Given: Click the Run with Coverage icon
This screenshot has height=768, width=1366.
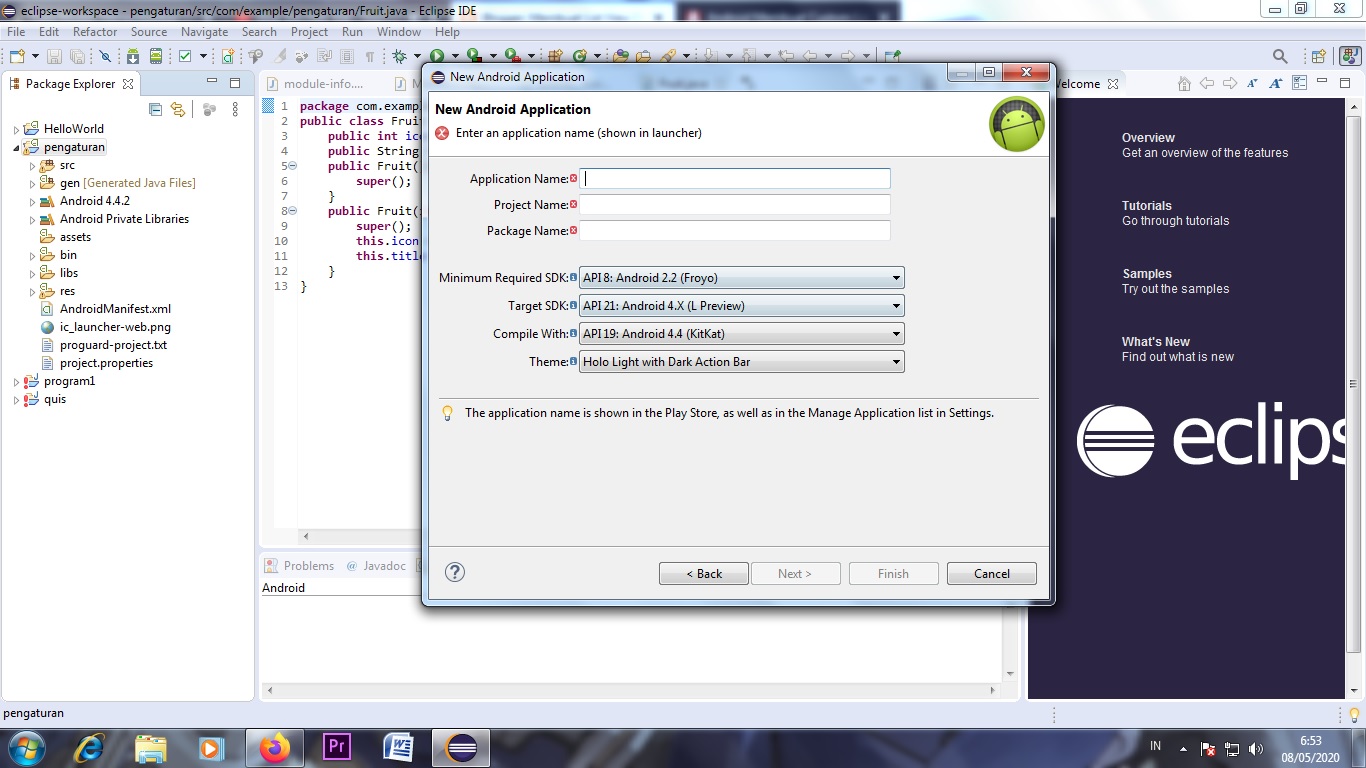Looking at the screenshot, I should tap(474, 56).
